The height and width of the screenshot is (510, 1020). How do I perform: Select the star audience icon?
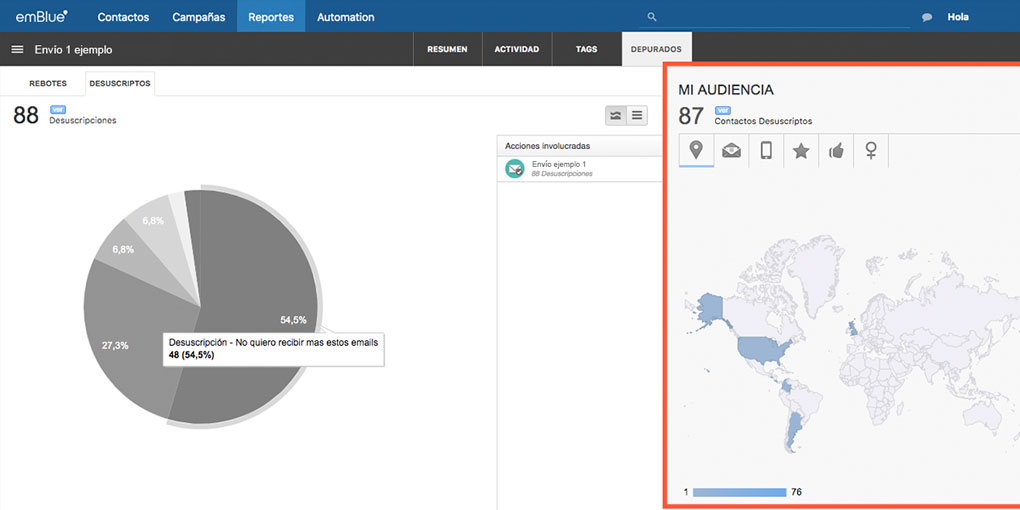click(x=801, y=150)
